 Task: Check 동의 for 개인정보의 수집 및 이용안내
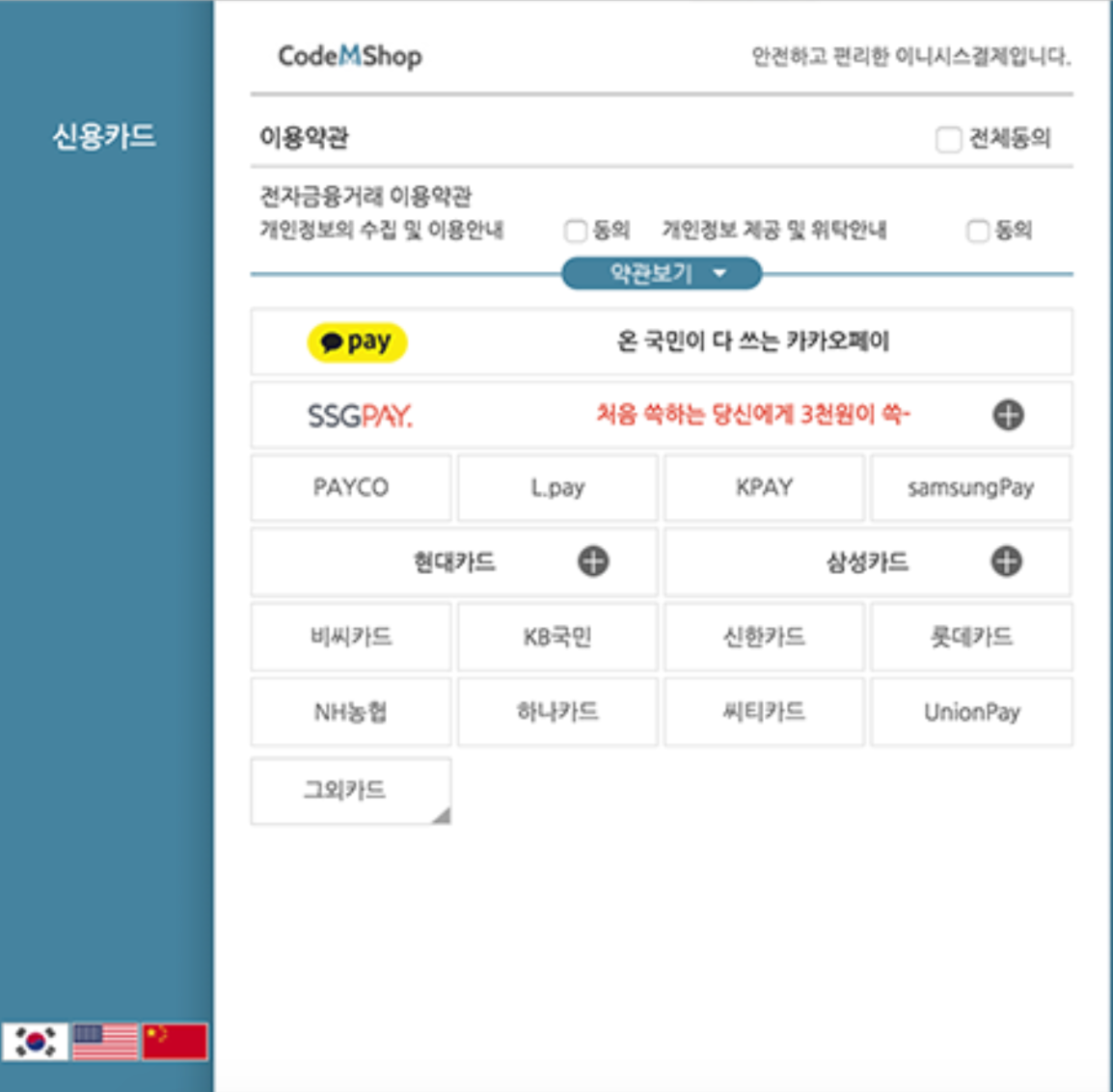(575, 231)
